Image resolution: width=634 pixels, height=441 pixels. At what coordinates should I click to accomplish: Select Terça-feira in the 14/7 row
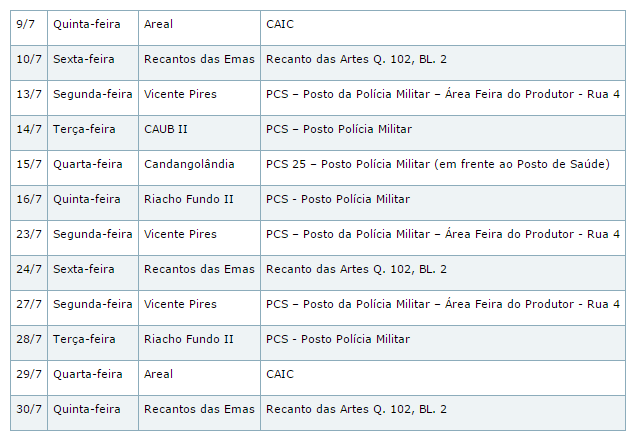tap(84, 129)
